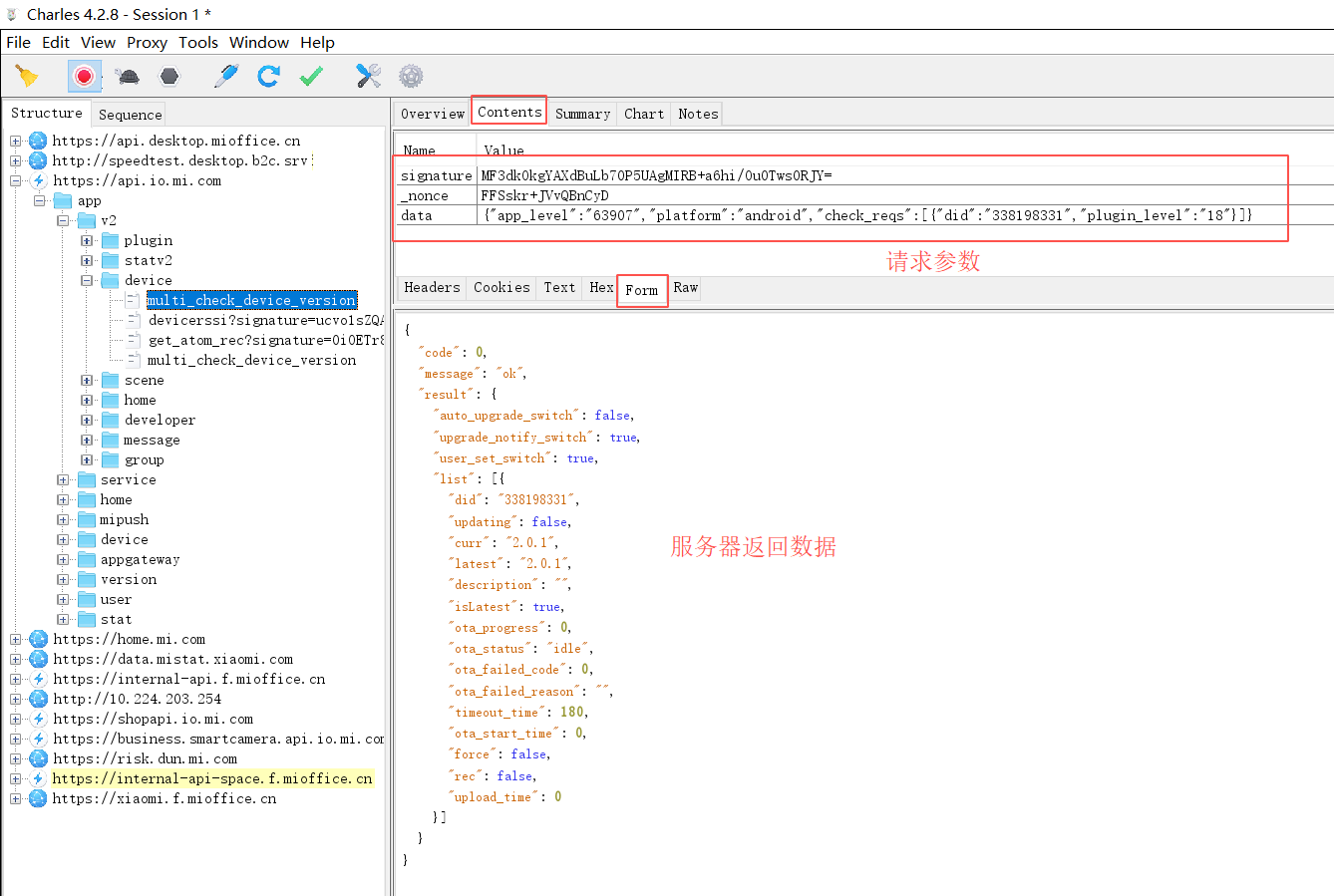Select the http://10.224.203.254 host
Viewport: 1334px width, 896px height.
(138, 699)
